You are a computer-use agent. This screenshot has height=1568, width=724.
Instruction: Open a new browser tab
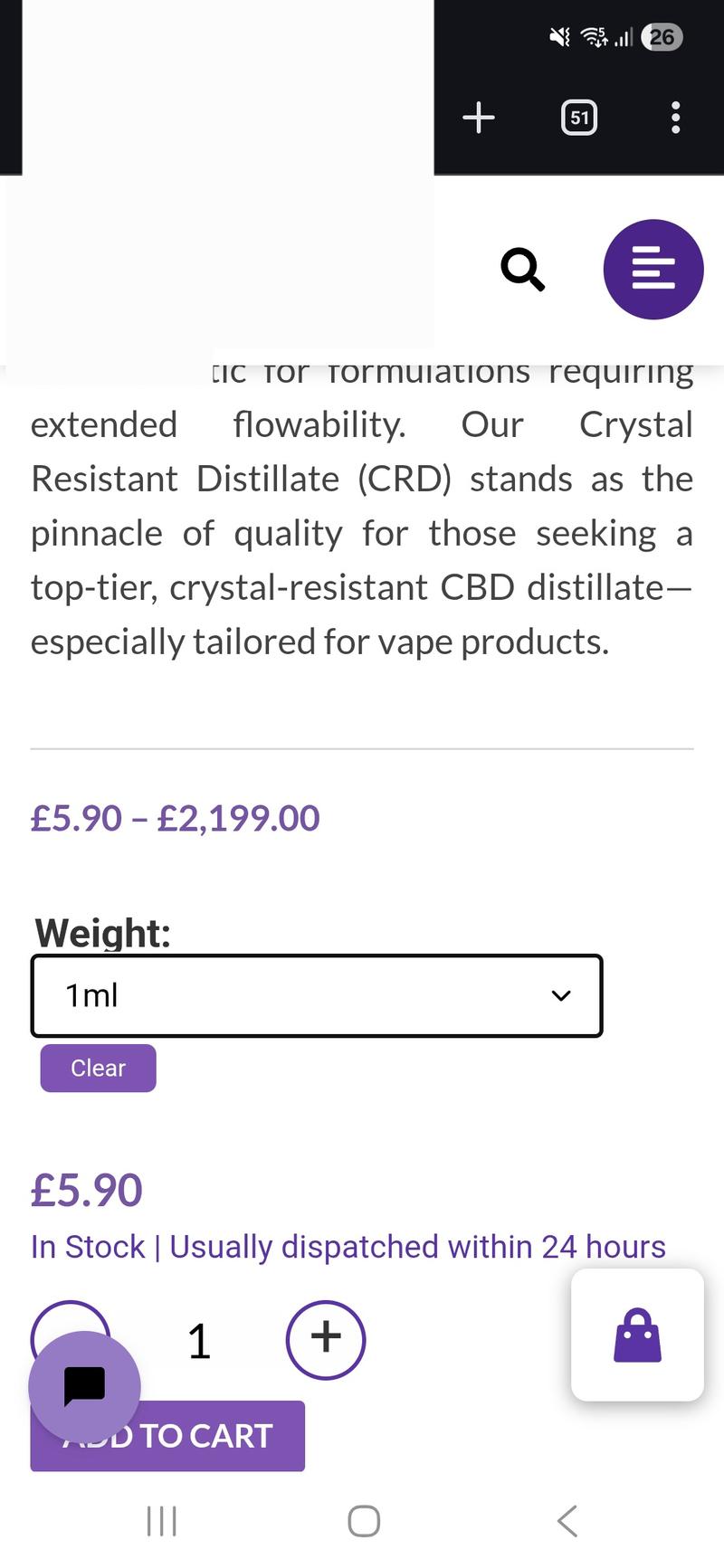tap(479, 118)
